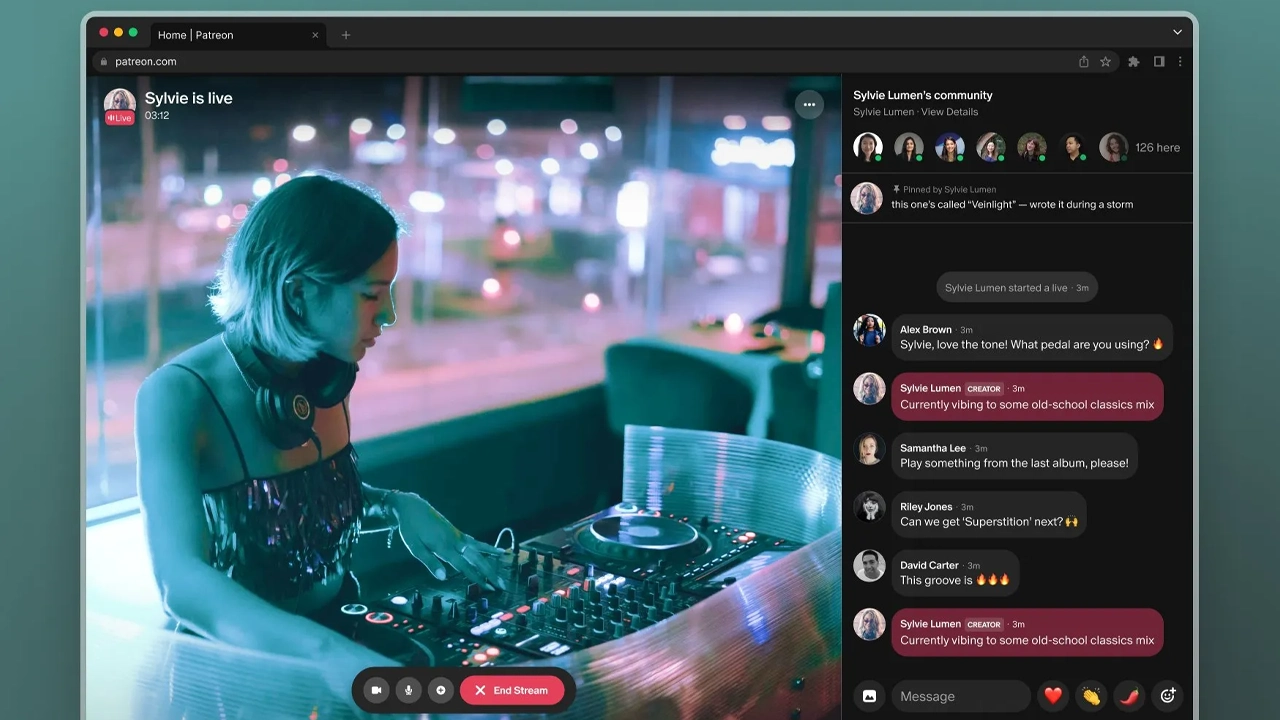Open the browser three-dot menu
This screenshot has height=720, width=1280.
[1180, 61]
